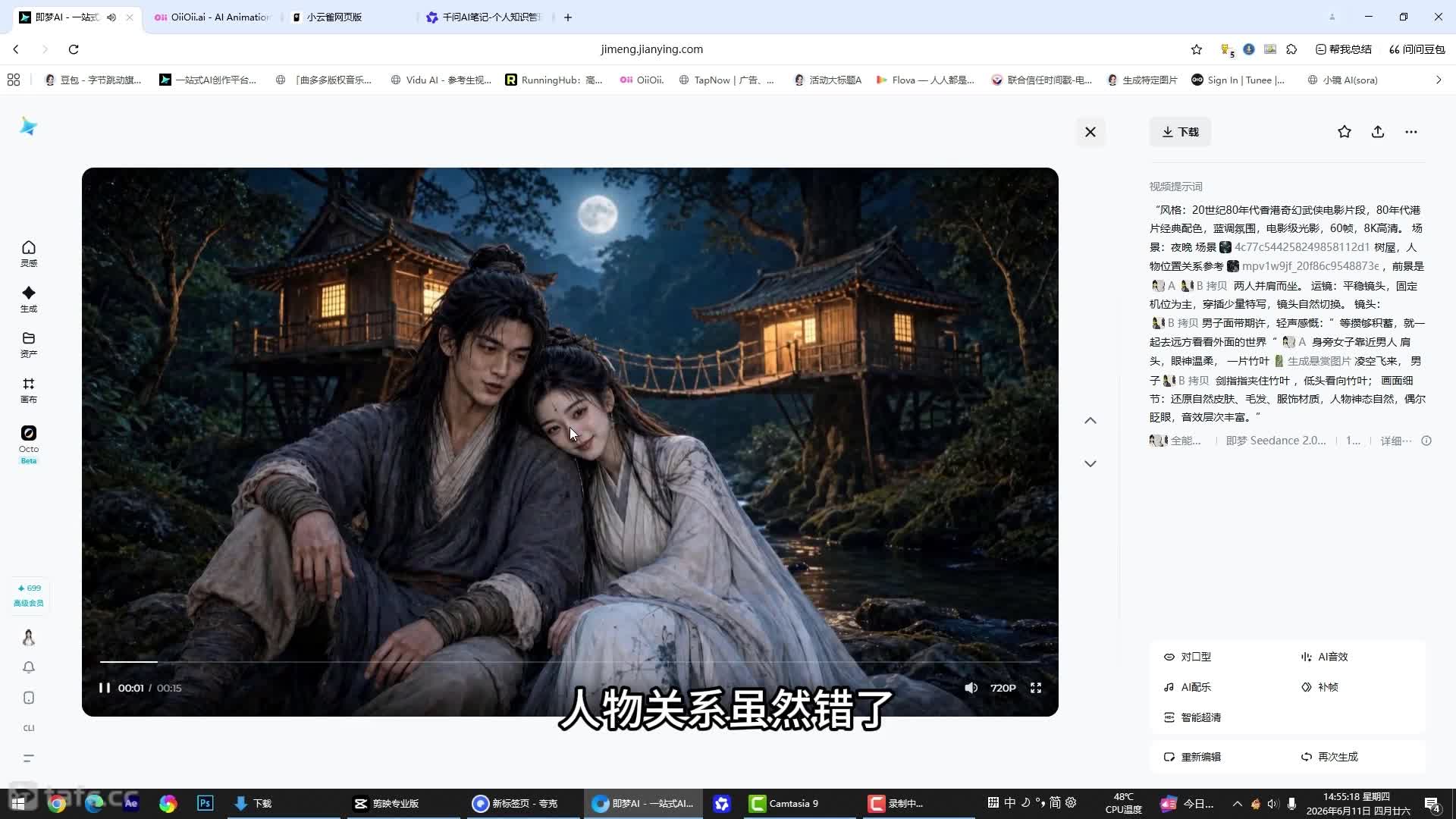
Task: Open the notification bell in sidebar
Action: pos(29,667)
